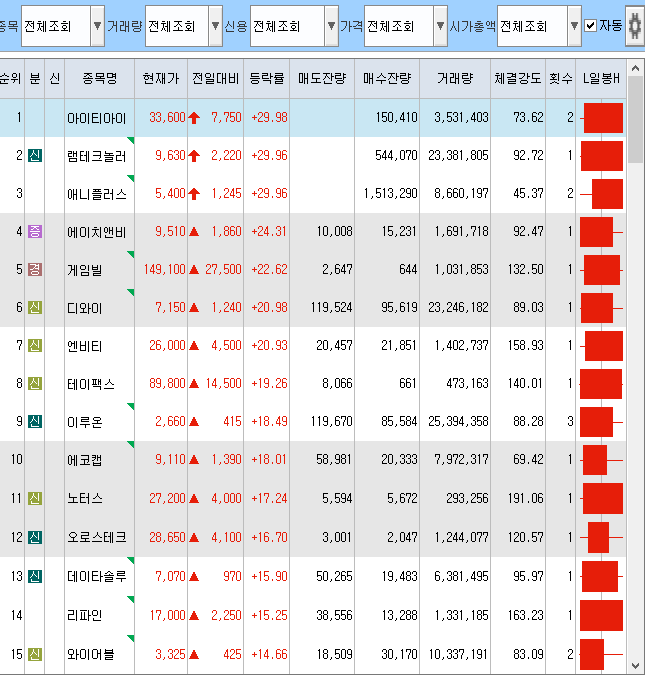Click the 종목명 column header
This screenshot has width=645, height=676.
tap(100, 78)
